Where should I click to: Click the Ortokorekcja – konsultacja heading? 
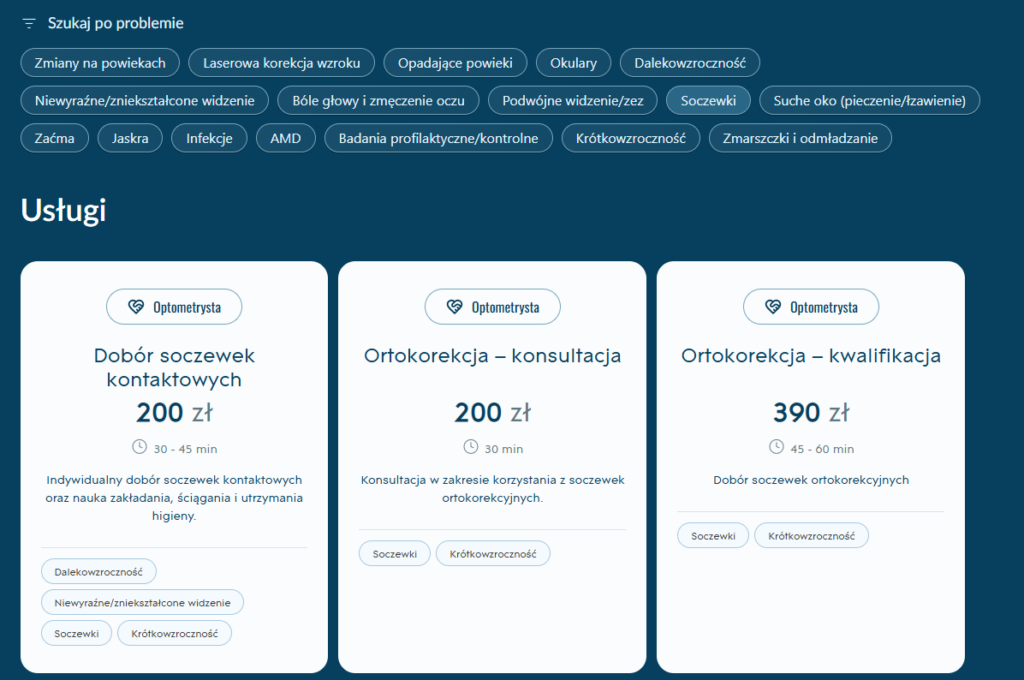(492, 356)
